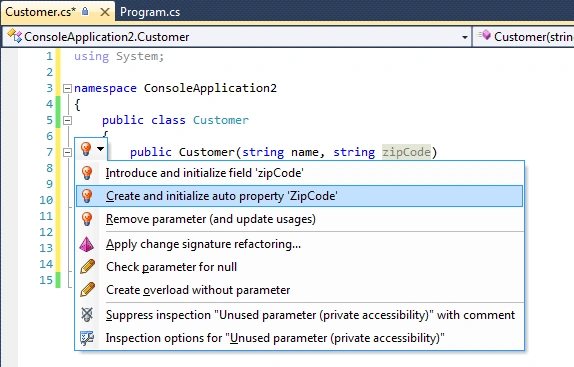Image resolution: width=574 pixels, height=367 pixels.
Task: Click 'using System;' on line 1
Action: [x=119, y=56]
